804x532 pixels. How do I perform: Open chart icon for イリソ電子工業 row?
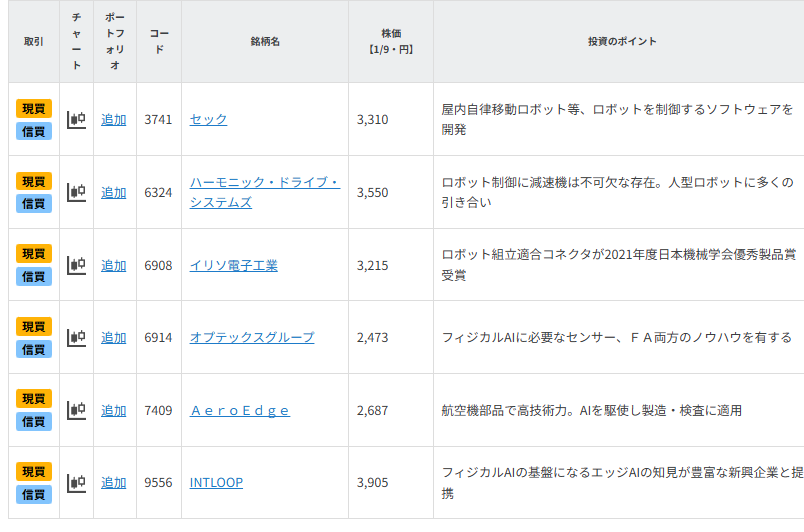(76, 265)
